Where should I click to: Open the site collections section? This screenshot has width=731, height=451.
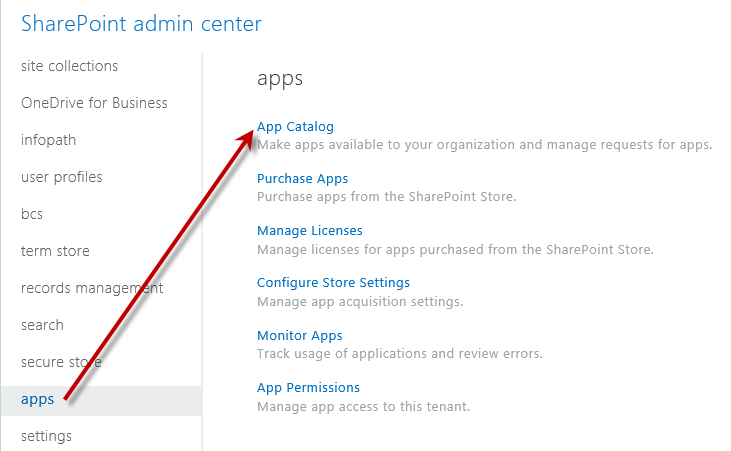pos(69,66)
